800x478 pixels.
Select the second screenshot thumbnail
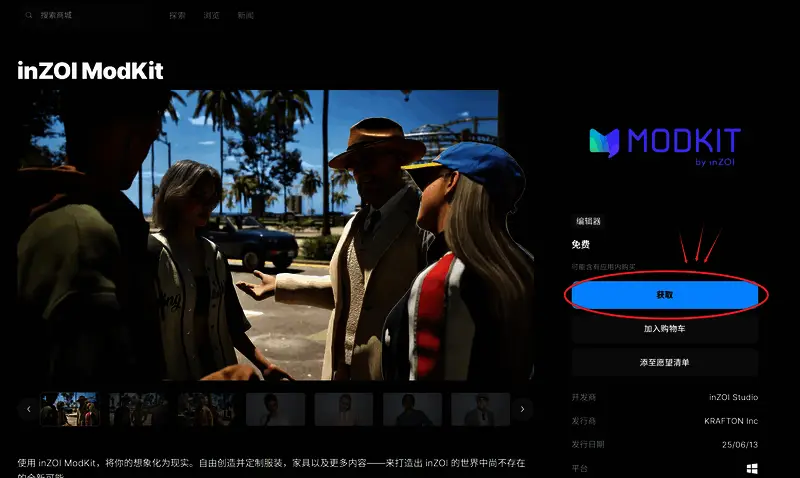139,409
